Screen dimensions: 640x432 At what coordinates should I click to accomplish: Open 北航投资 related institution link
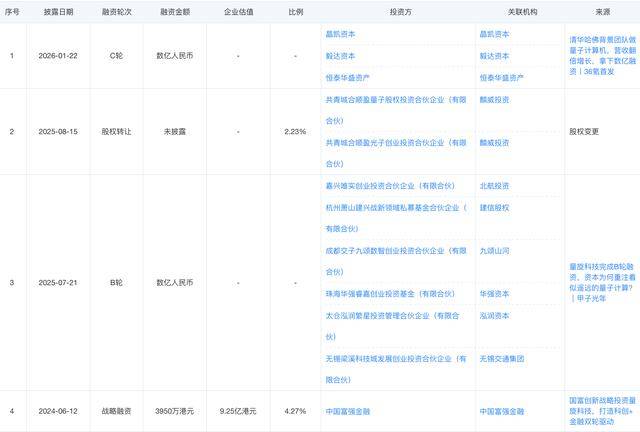(x=494, y=185)
